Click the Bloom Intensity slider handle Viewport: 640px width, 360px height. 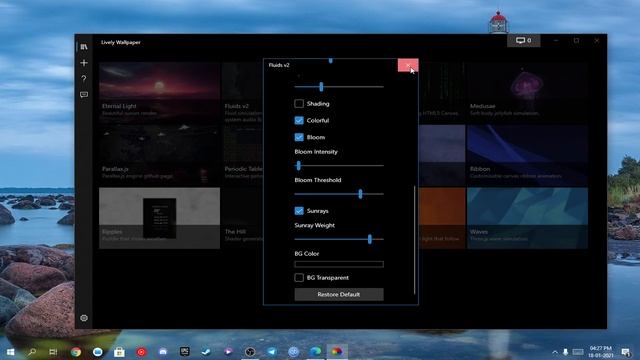tap(298, 165)
